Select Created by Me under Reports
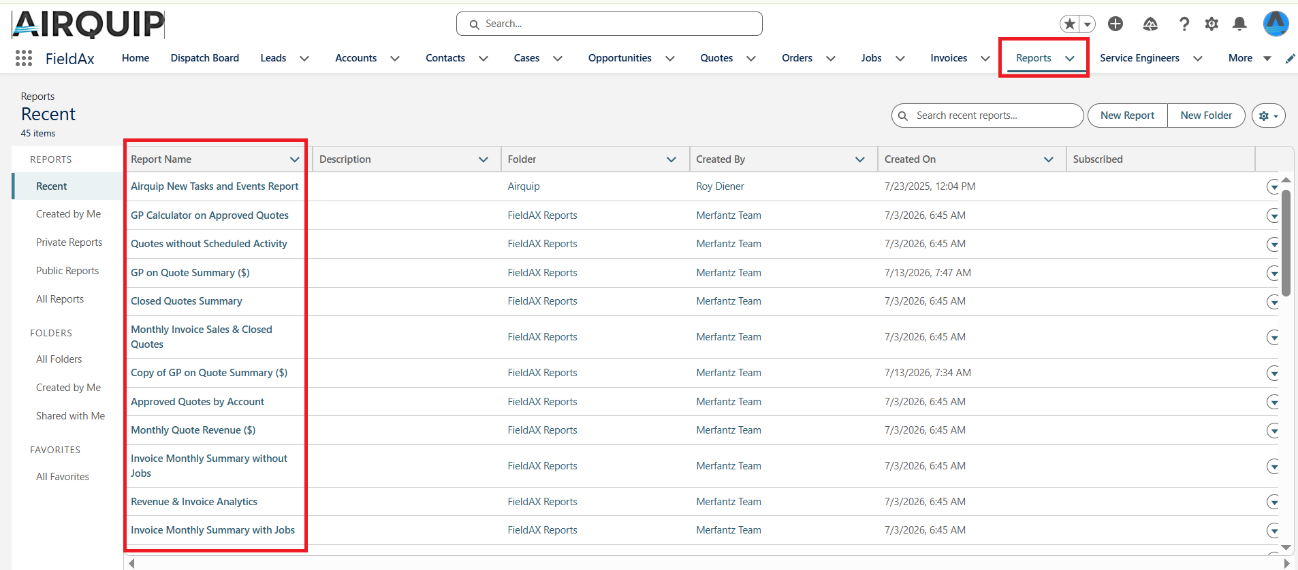1298x570 pixels. [x=68, y=214]
